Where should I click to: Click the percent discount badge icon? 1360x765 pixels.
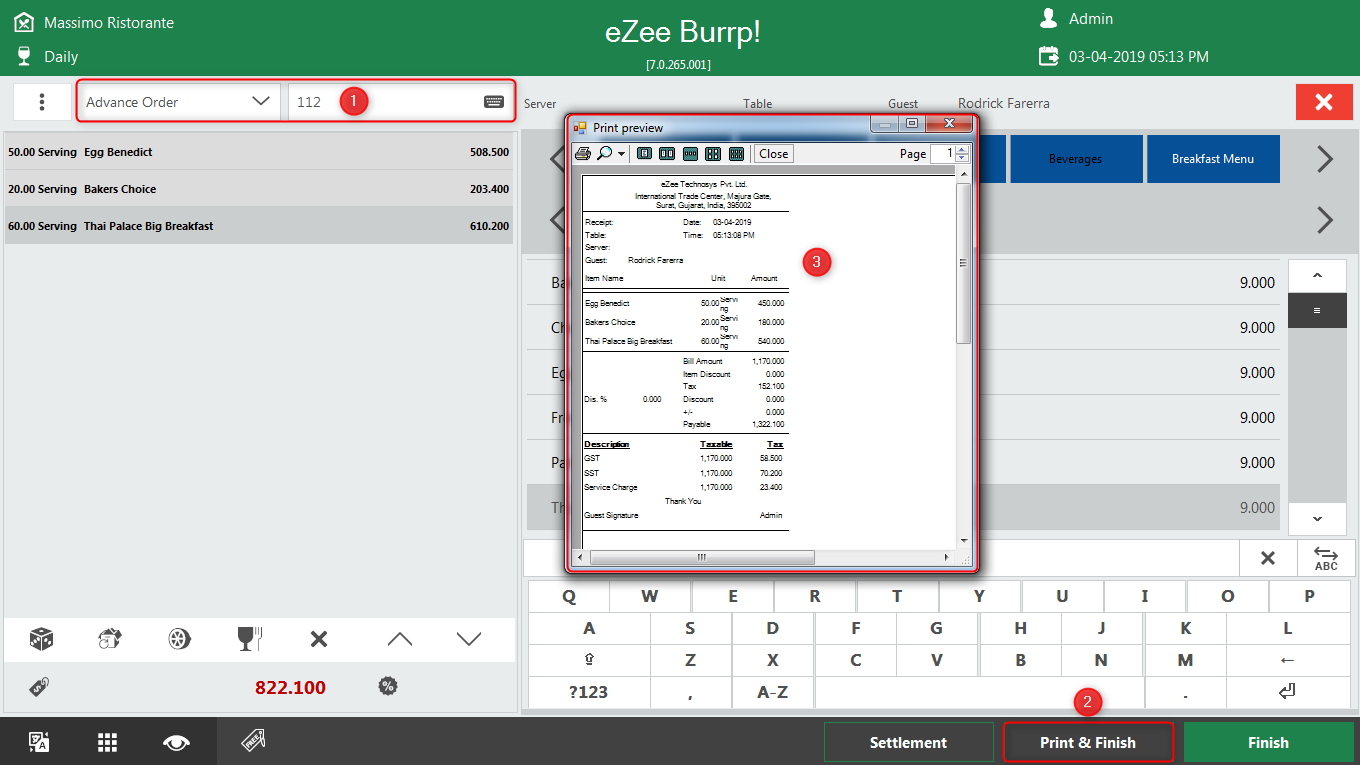click(x=388, y=686)
